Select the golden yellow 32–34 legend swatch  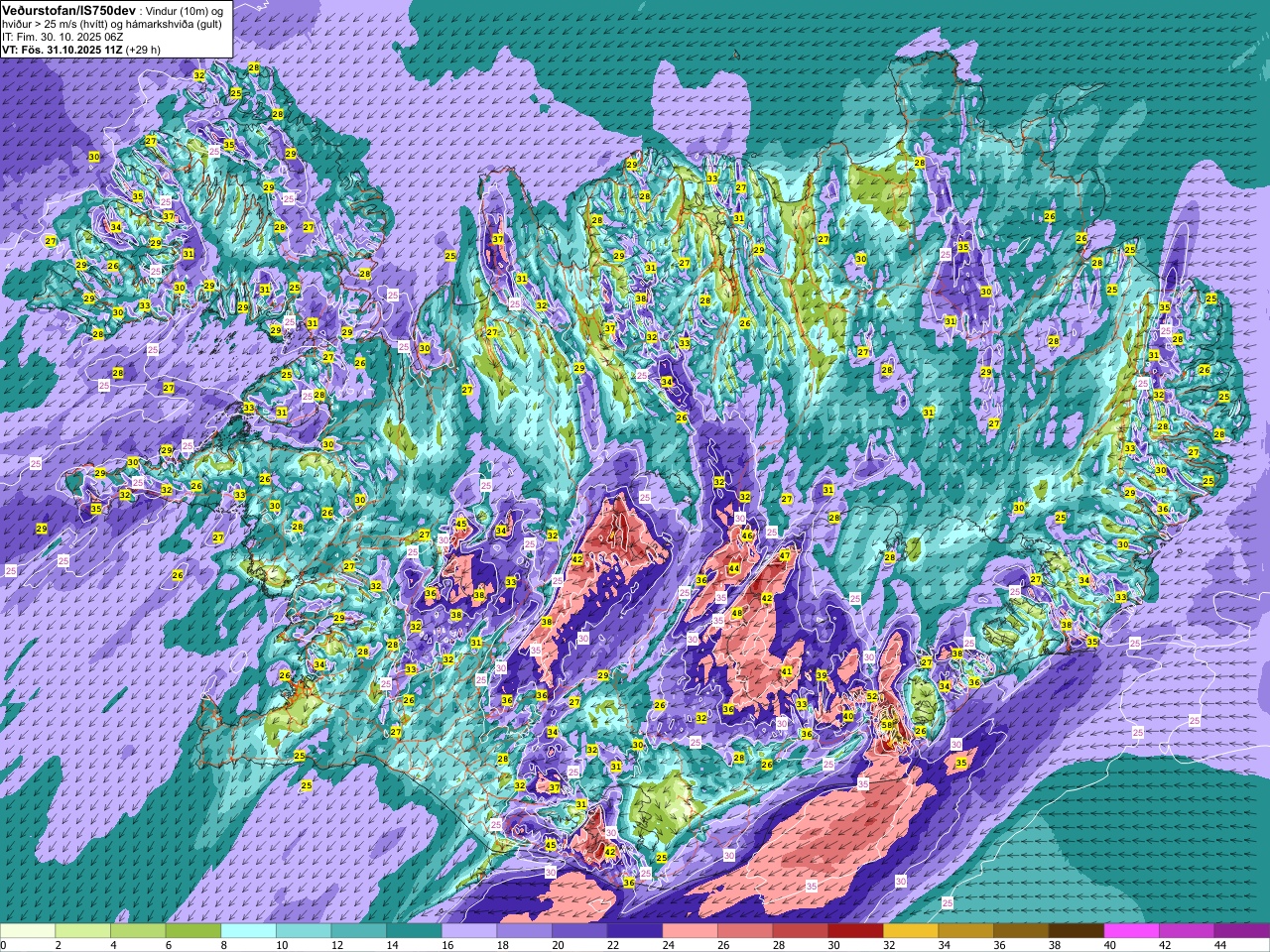coord(911,931)
